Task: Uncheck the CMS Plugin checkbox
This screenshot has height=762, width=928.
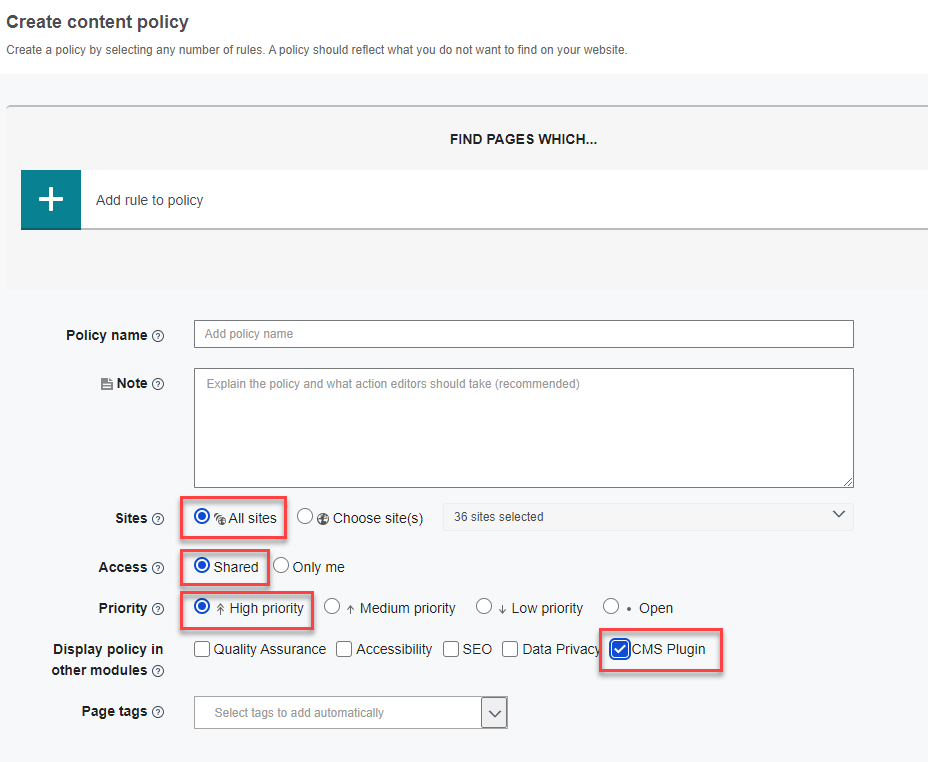Action: [620, 649]
